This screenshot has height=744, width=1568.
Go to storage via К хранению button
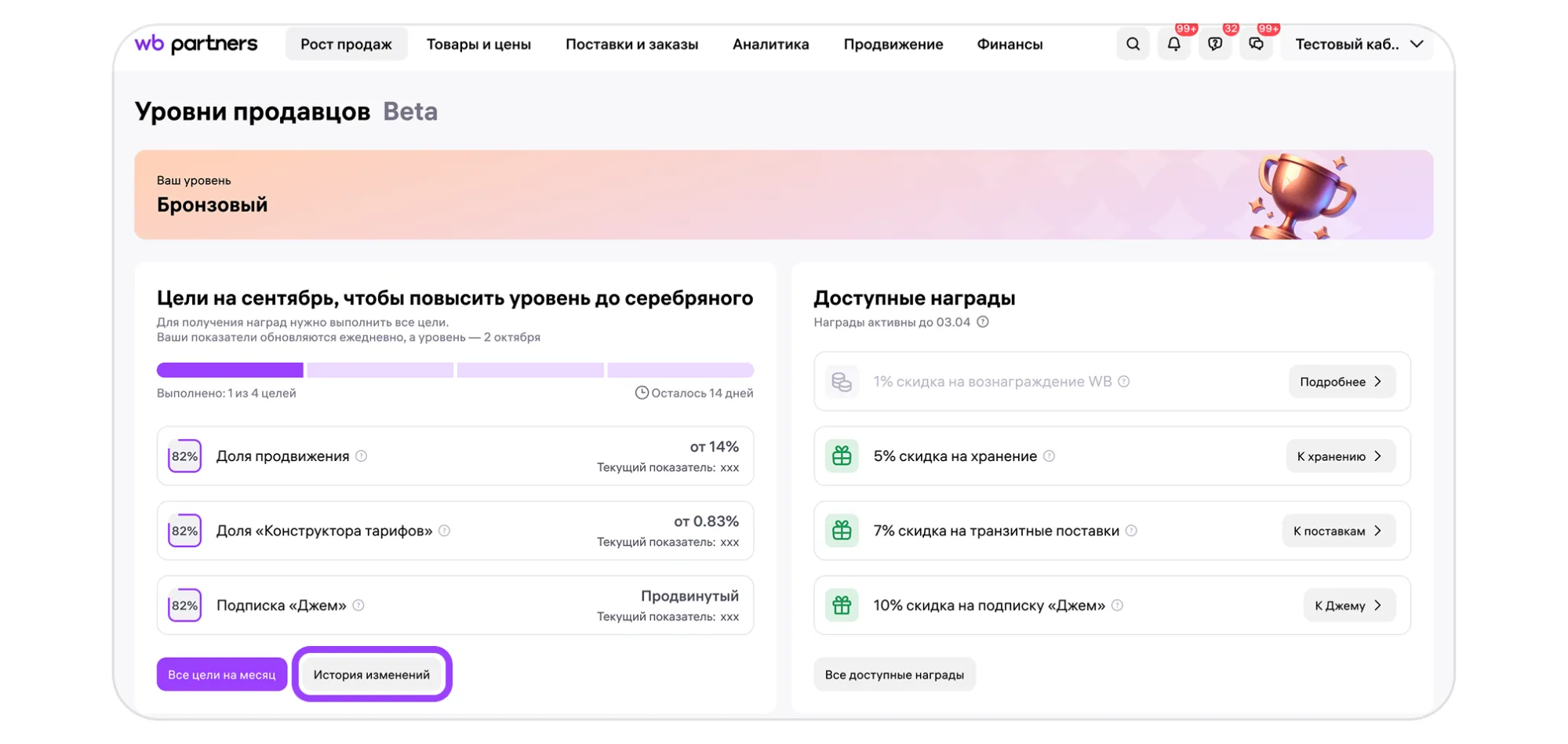pyautogui.click(x=1340, y=456)
